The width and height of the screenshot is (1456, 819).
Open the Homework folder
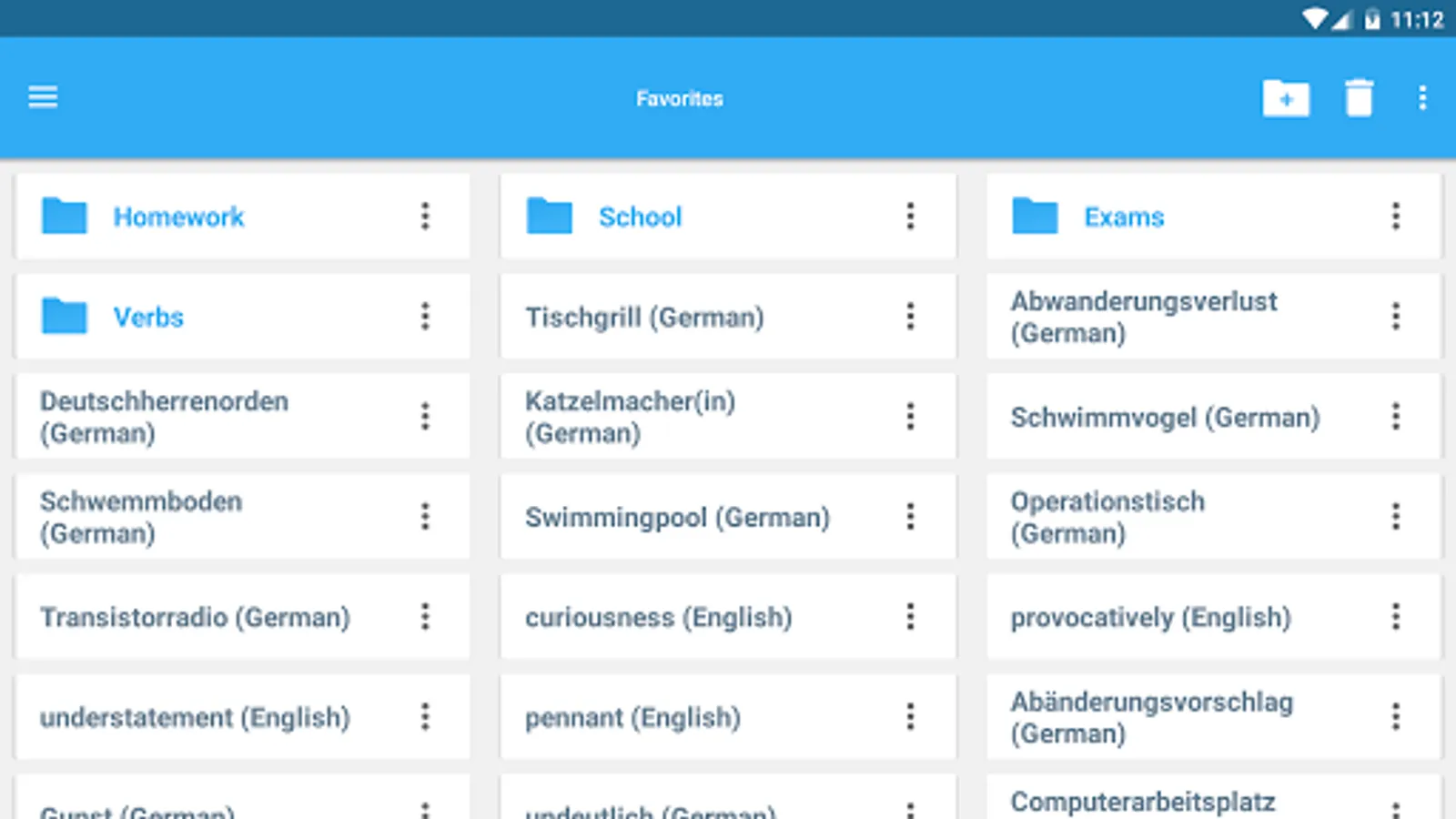tap(243, 217)
